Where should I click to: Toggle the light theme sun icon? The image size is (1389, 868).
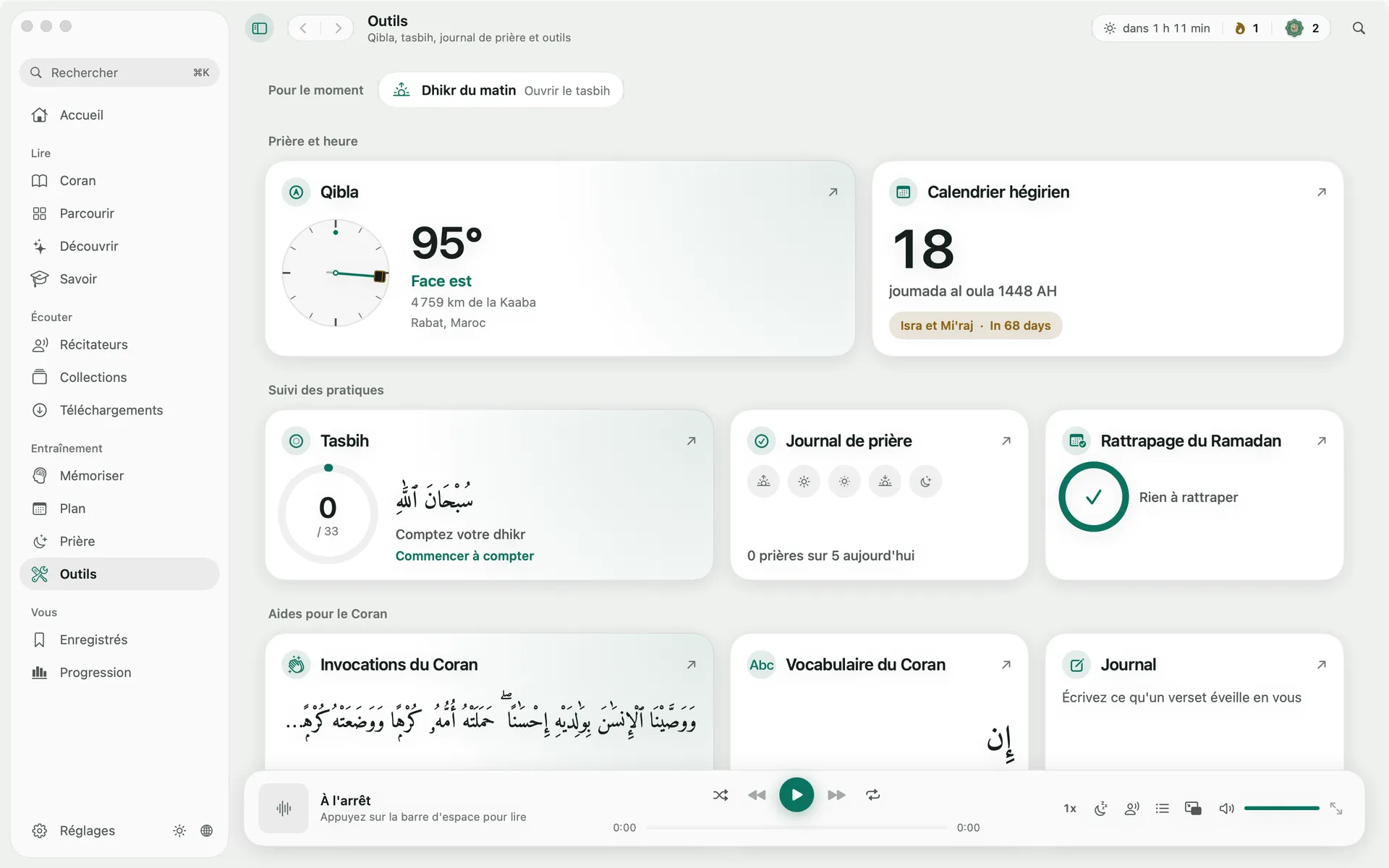179,830
